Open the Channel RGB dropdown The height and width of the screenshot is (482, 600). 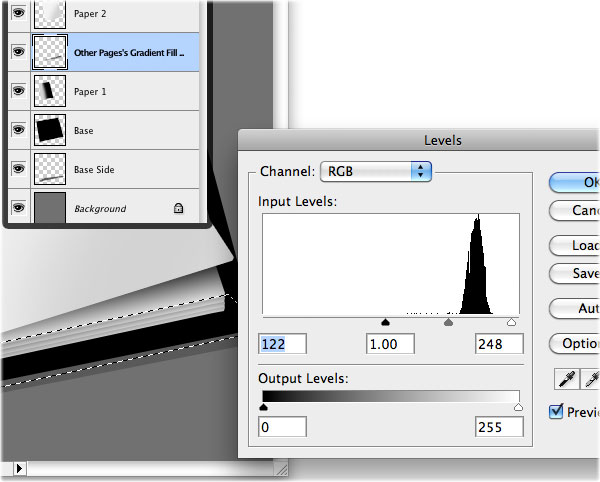pyautogui.click(x=376, y=171)
